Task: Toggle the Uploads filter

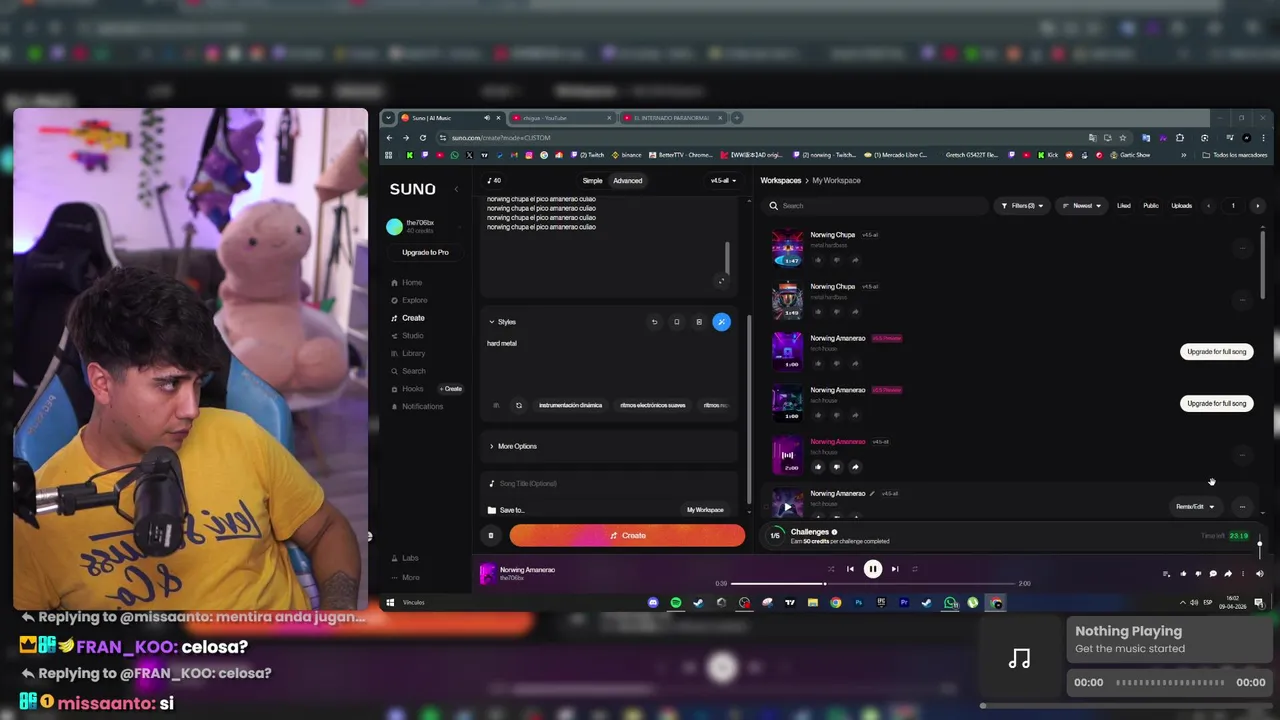Action: tap(1182, 206)
